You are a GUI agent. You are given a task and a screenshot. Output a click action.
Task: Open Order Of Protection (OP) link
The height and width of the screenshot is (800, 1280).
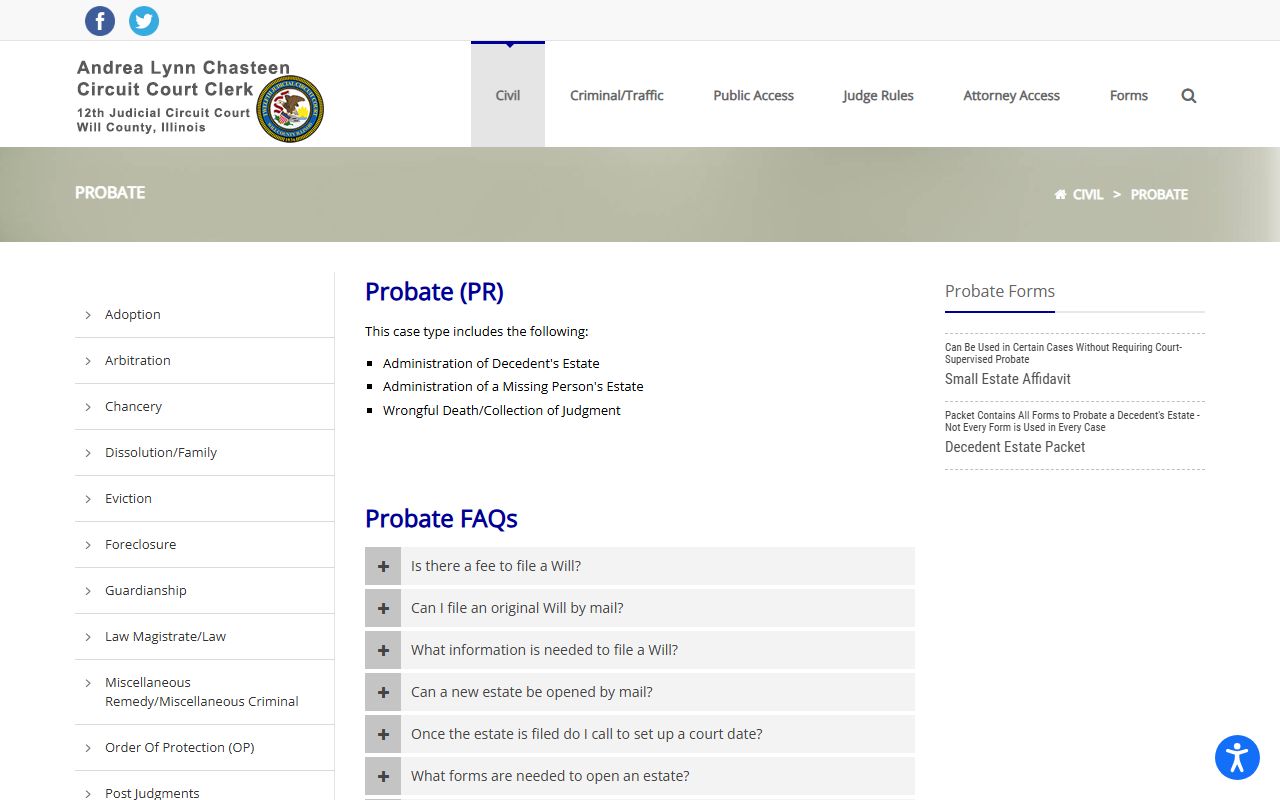click(x=180, y=747)
